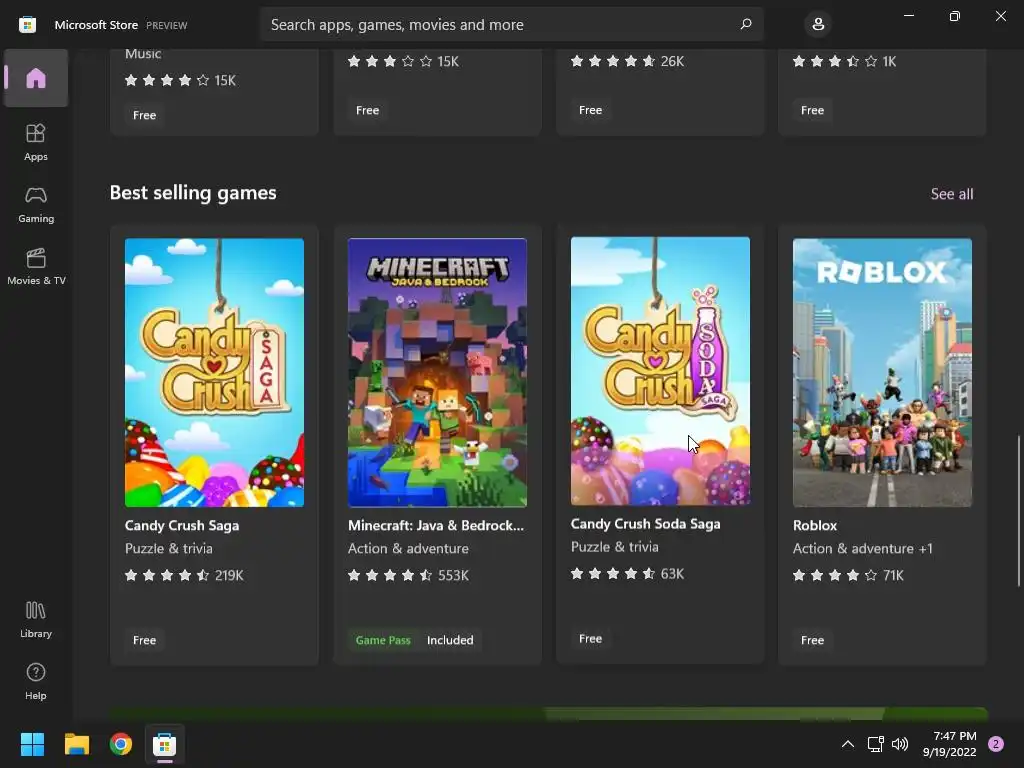The width and height of the screenshot is (1024, 768).
Task: Click the 71K rating of Roblox
Action: 893,575
